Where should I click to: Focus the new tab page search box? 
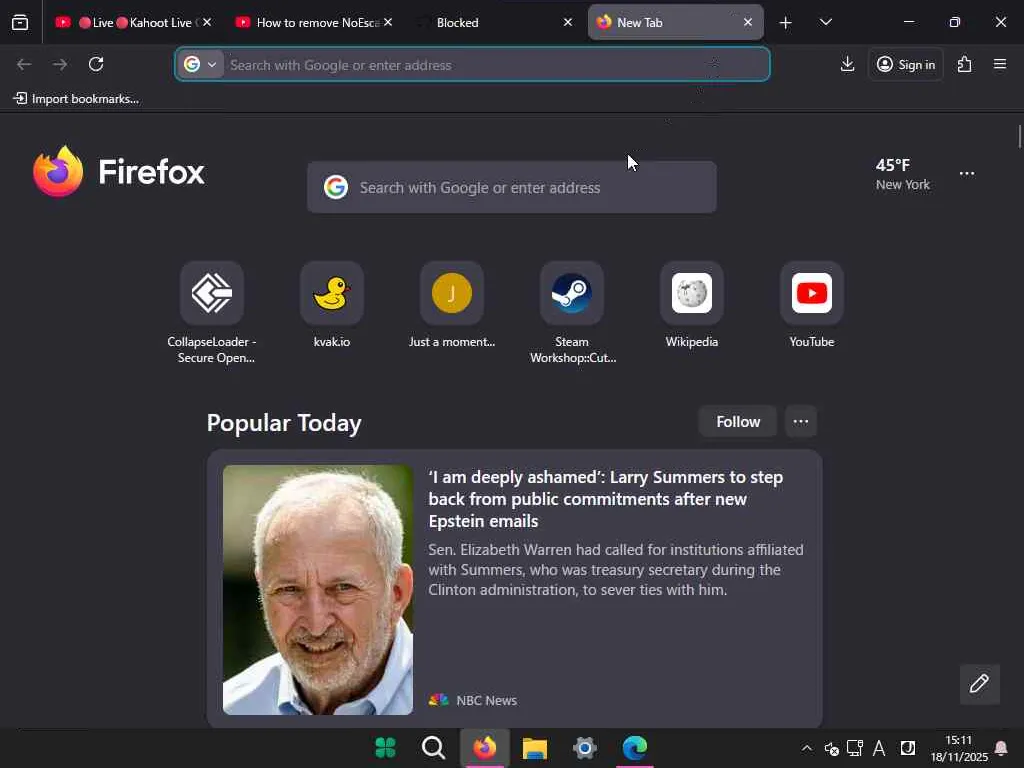click(x=511, y=187)
